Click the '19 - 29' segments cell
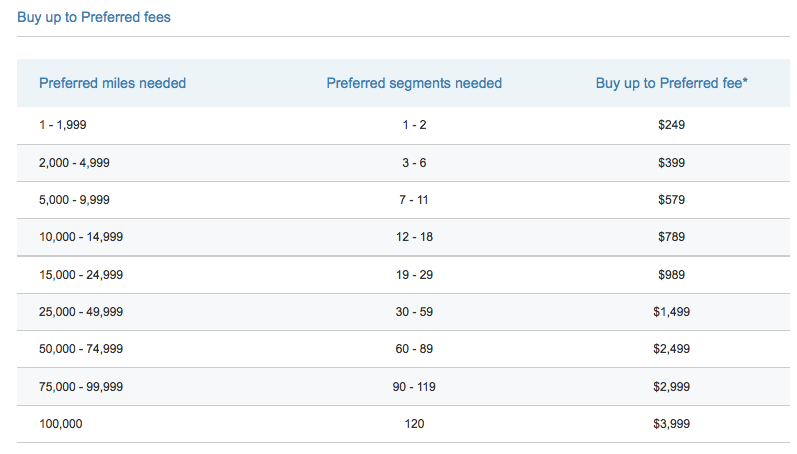Image resolution: width=797 pixels, height=454 pixels. 415,275
